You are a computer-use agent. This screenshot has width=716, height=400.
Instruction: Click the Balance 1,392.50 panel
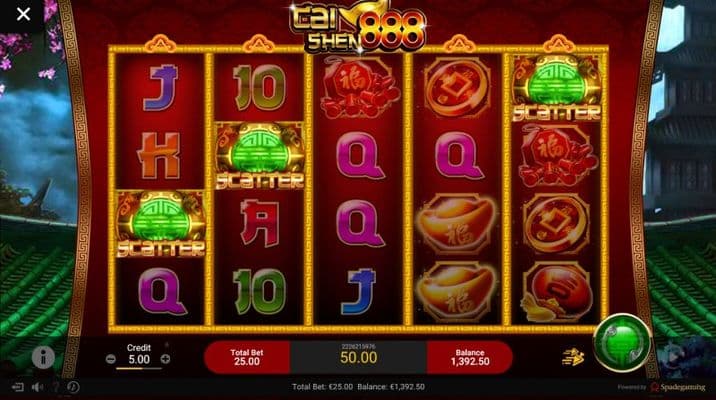click(x=470, y=358)
